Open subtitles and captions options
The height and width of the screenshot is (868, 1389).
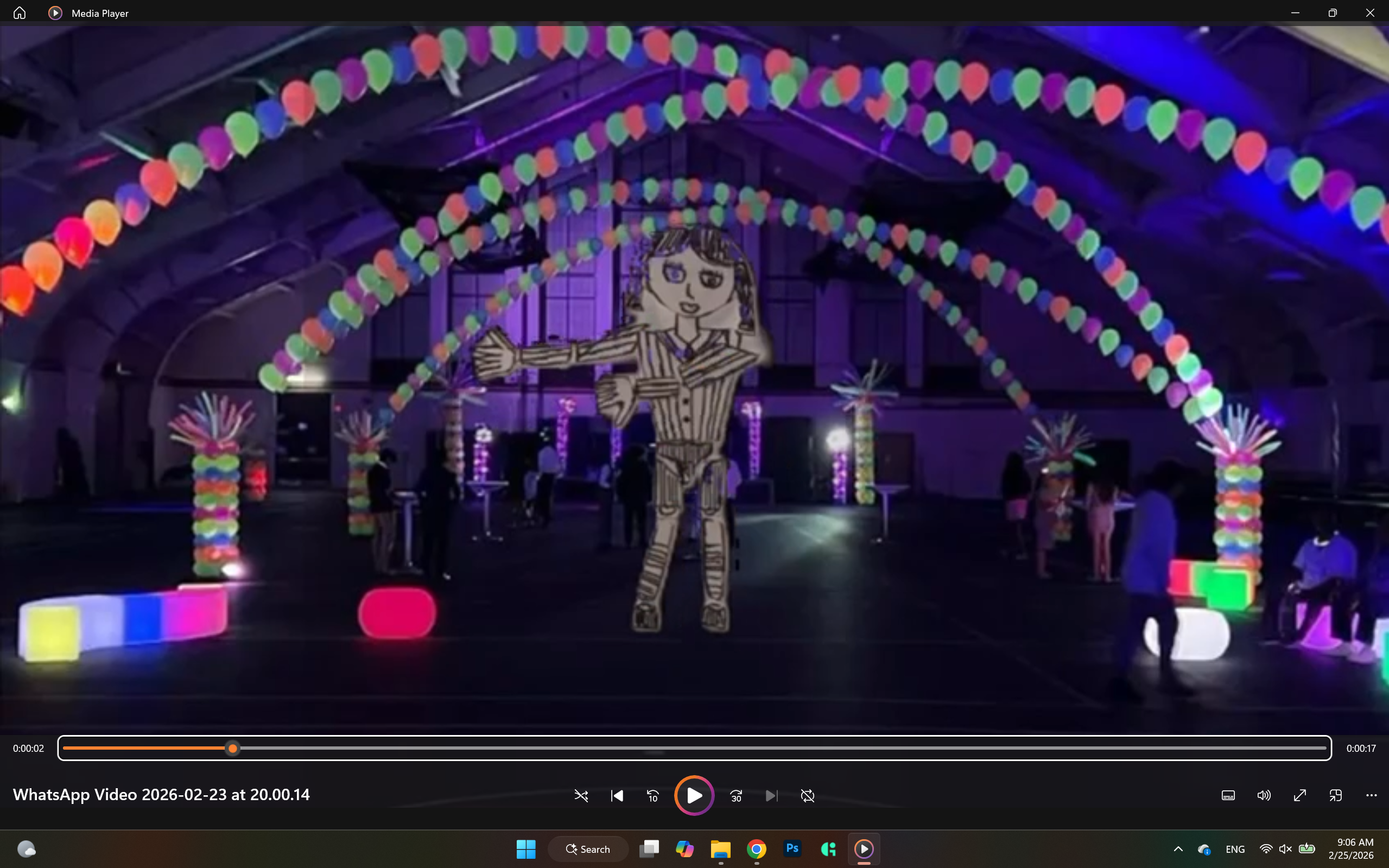pos(1228,796)
